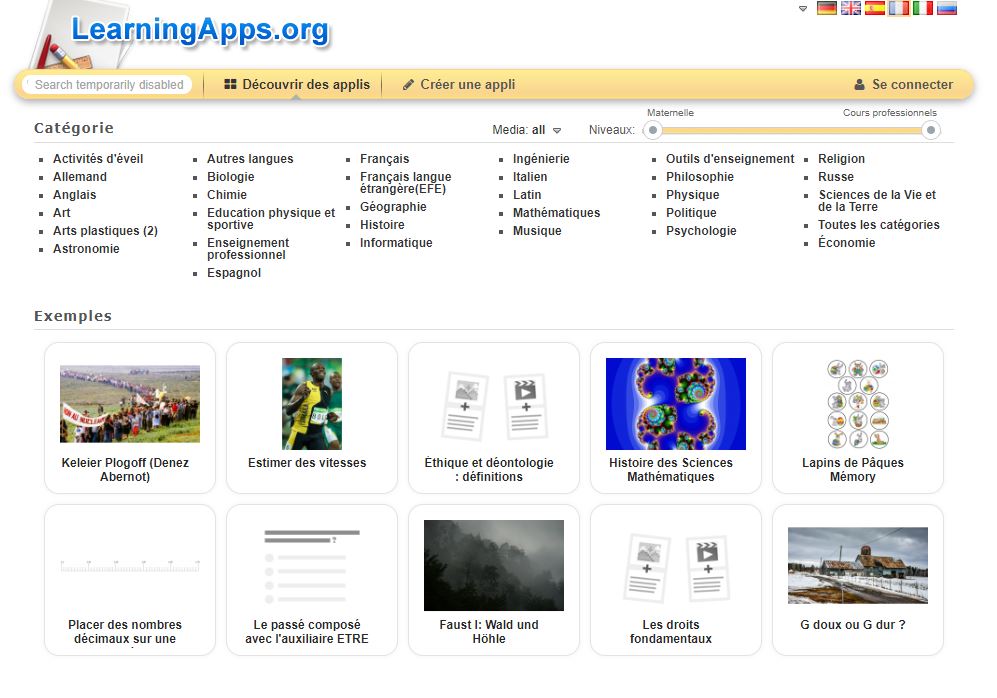Browse the Astronomie category
The width and height of the screenshot is (997, 698).
point(86,249)
